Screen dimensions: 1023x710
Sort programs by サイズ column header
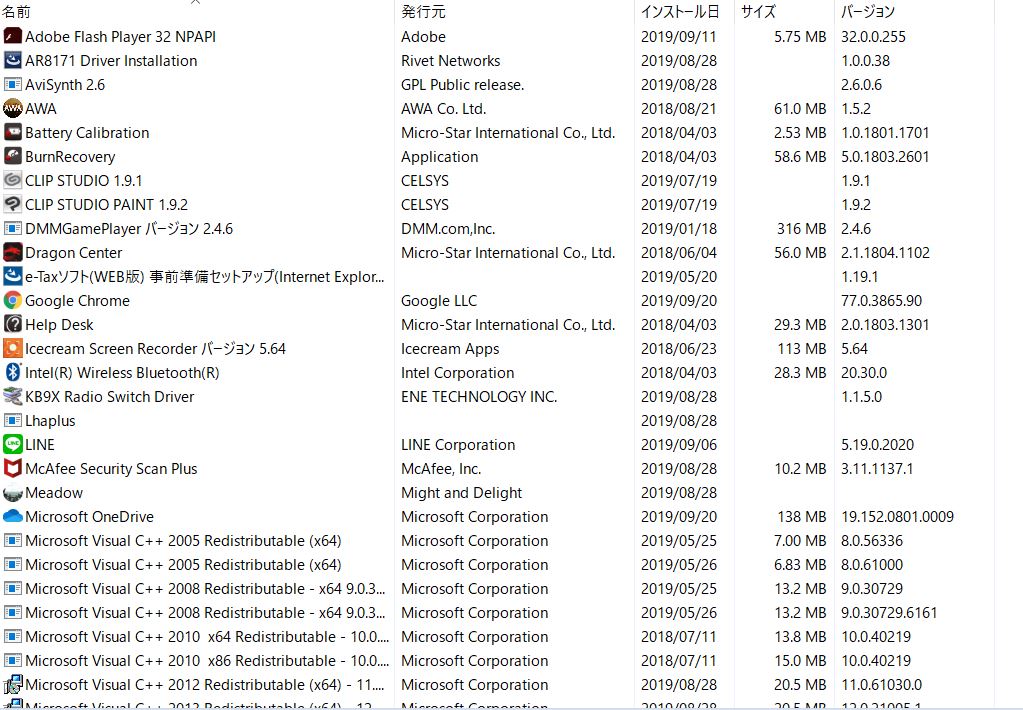758,13
